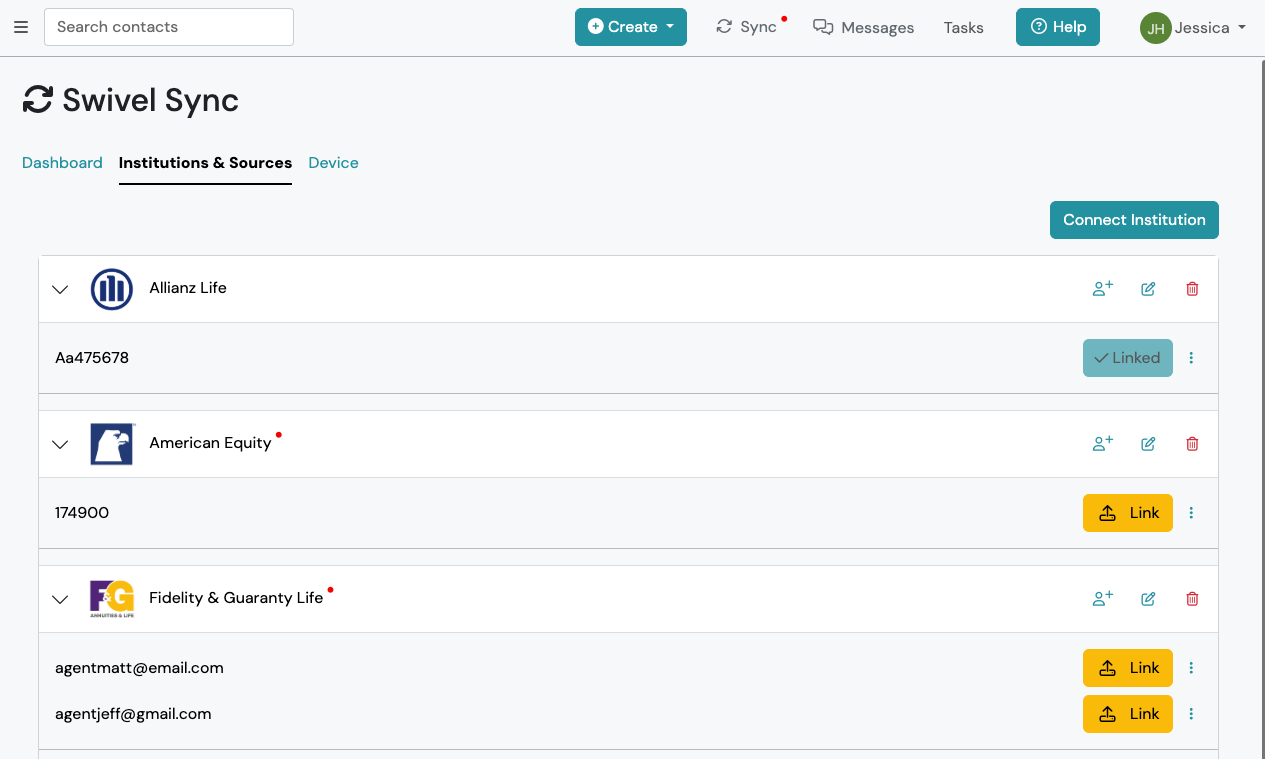
Task: Click the Swivel Sync refresh icon
Action: point(38,100)
